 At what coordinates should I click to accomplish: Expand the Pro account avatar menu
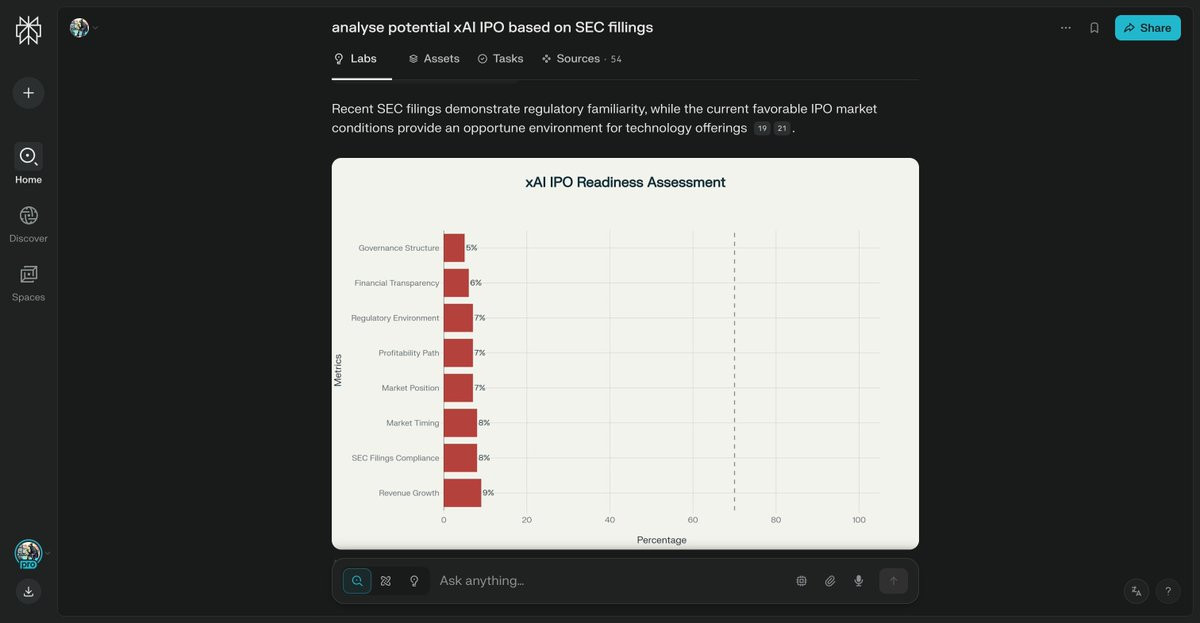(x=28, y=553)
